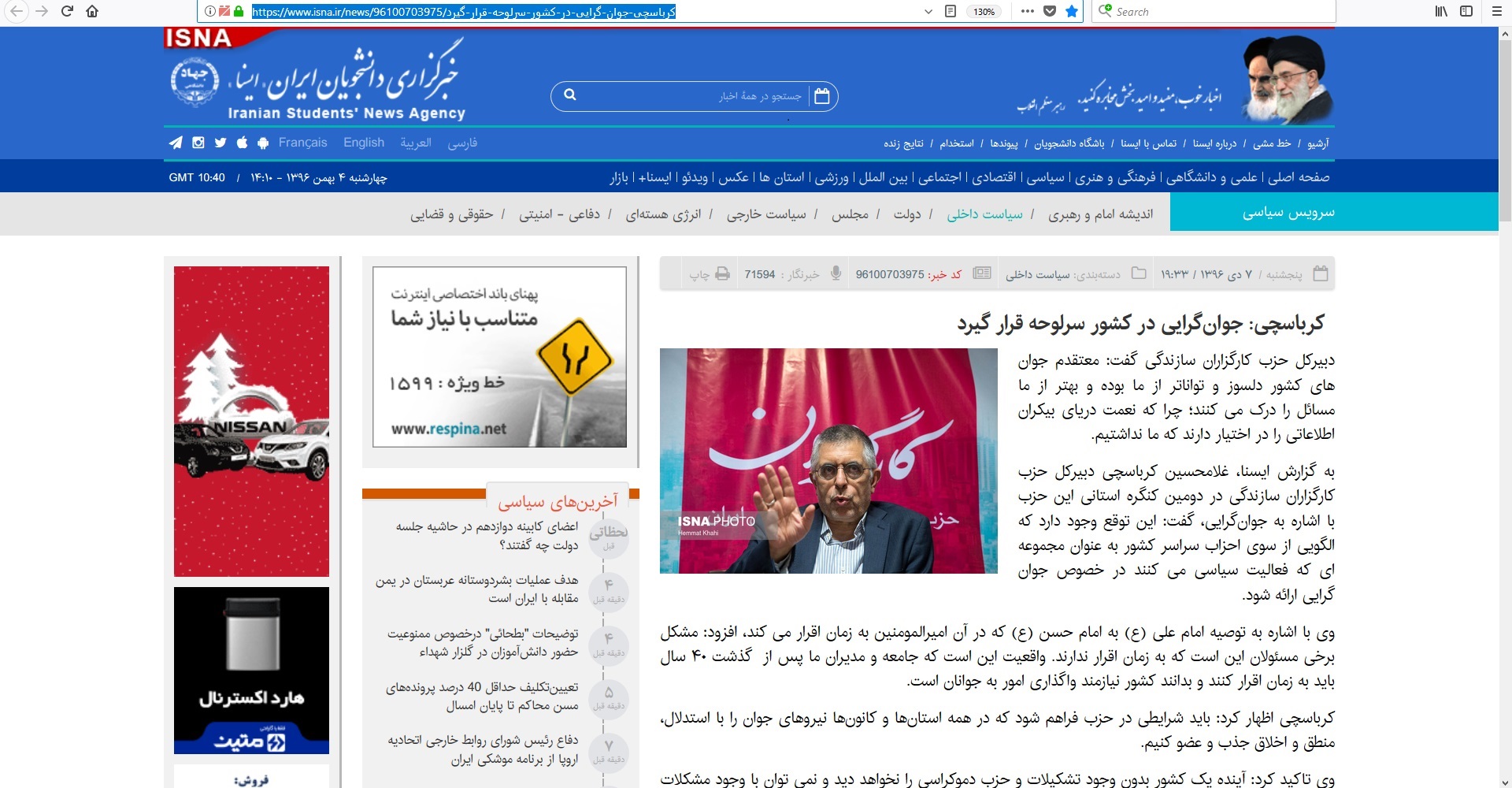Select عکس in main navigation menu

(x=733, y=177)
